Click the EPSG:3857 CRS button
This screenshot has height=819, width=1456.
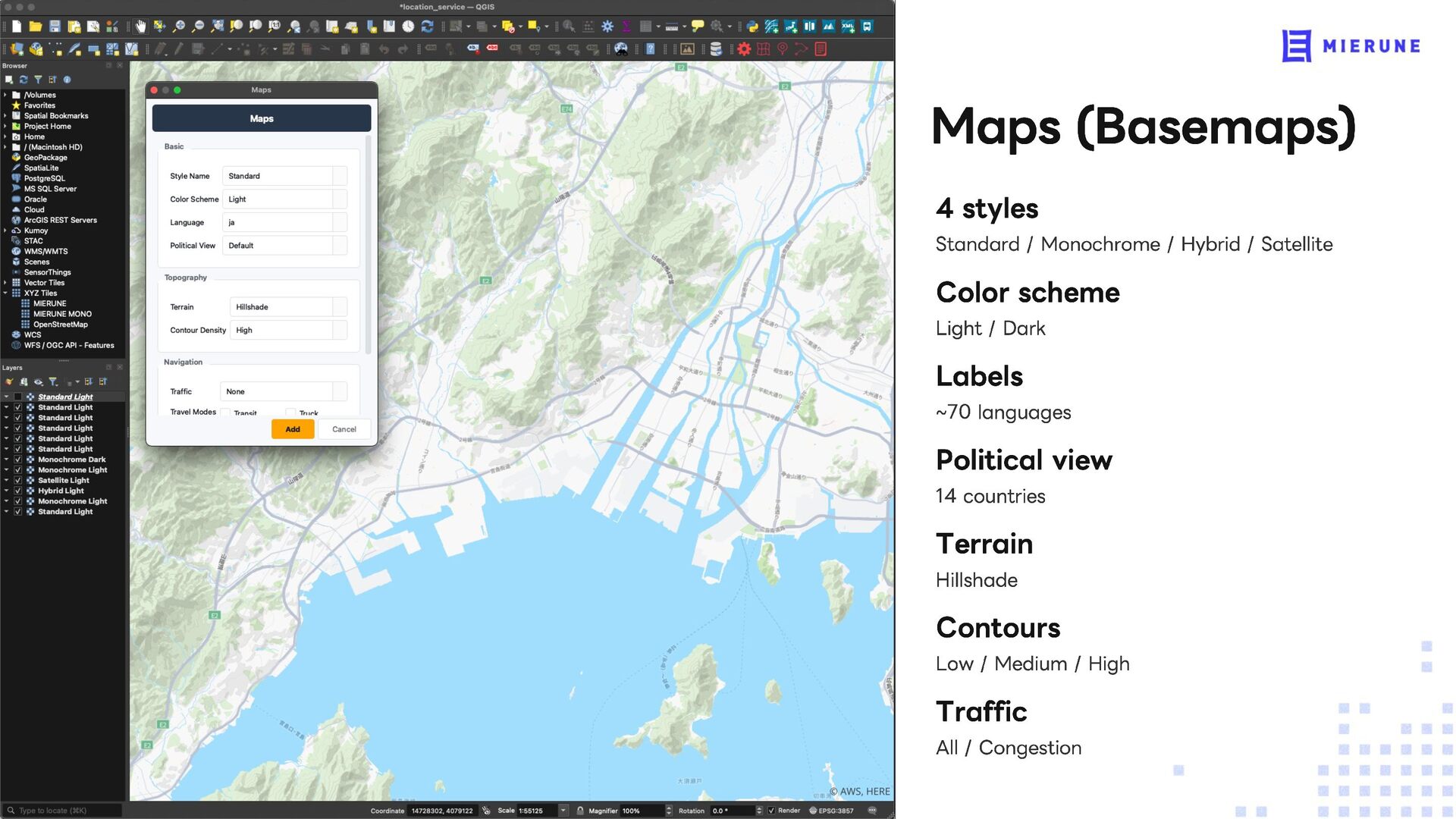(x=831, y=811)
